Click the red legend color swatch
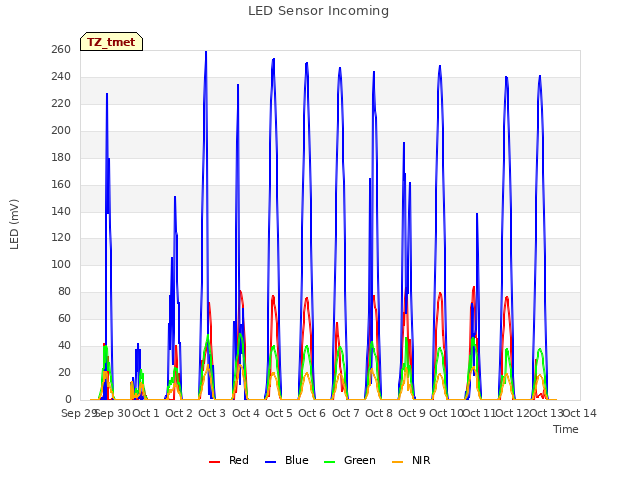Image resolution: width=640 pixels, height=480 pixels. 215,462
